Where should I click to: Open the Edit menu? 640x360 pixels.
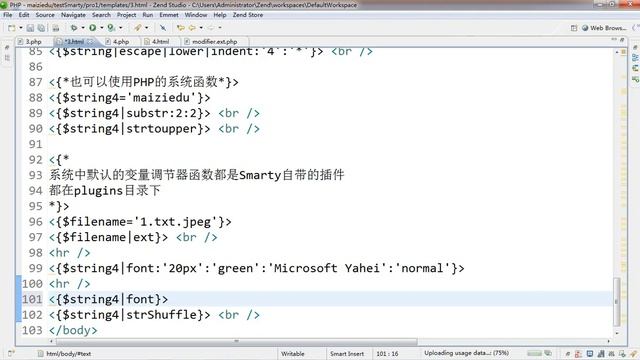click(x=24, y=15)
